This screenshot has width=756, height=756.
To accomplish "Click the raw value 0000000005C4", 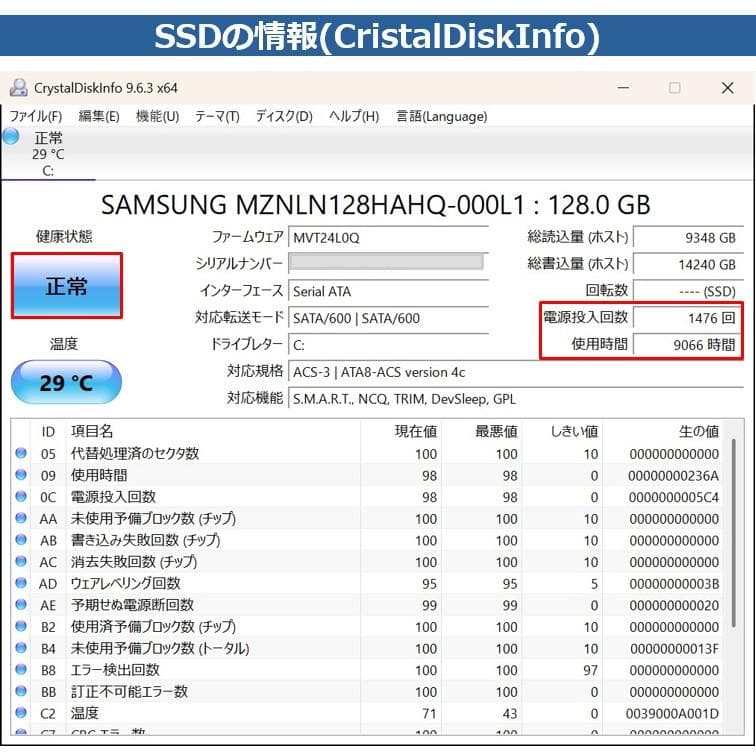I will (674, 498).
